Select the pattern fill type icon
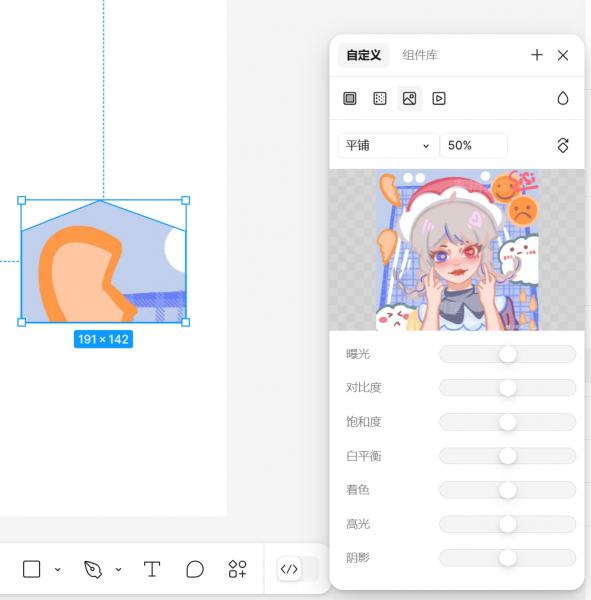The width and height of the screenshot is (591, 600). tap(380, 98)
